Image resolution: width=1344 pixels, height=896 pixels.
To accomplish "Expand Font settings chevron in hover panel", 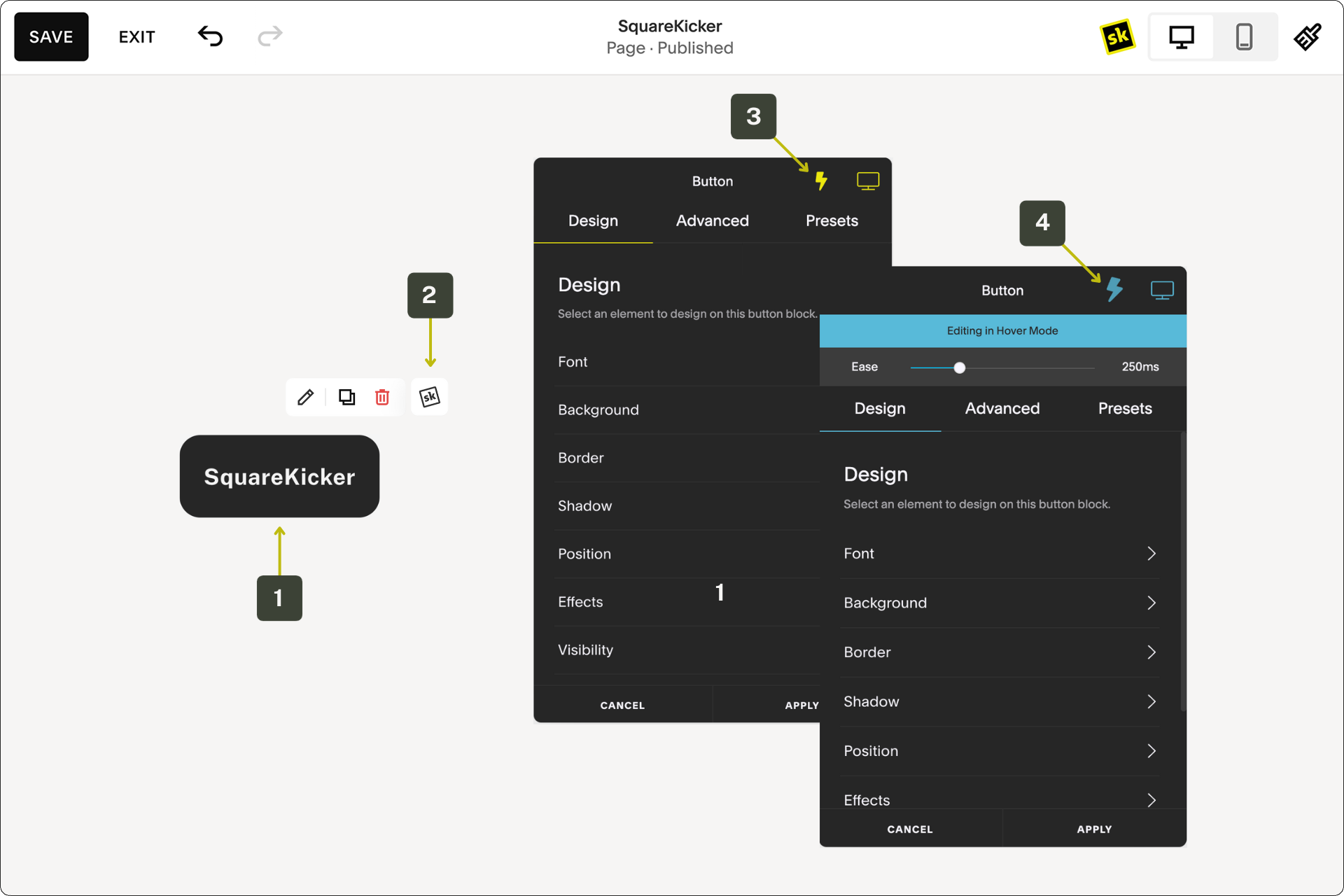I will [x=1151, y=554].
